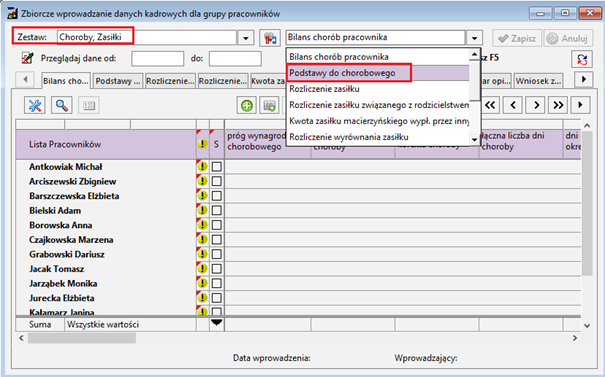Screen dimensions: 605x377
Task: Go to previous record arrow
Action: click(513, 105)
